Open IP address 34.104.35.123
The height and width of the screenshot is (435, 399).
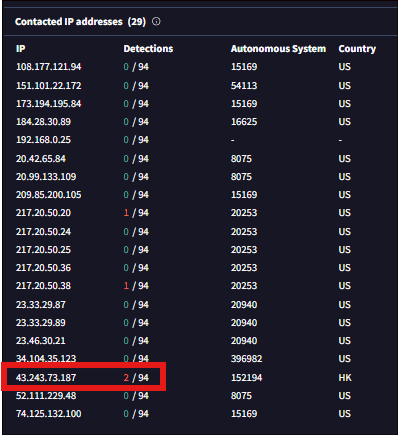coord(46,359)
